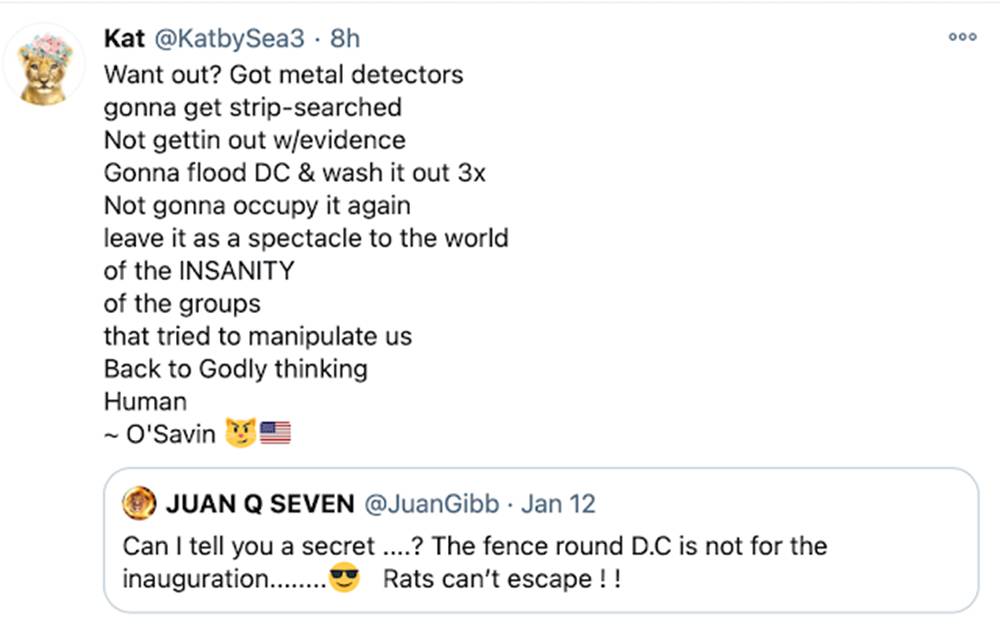The image size is (1000, 628).
Task: Click the 'Back to Godly thinking' line
Action: (x=235, y=368)
